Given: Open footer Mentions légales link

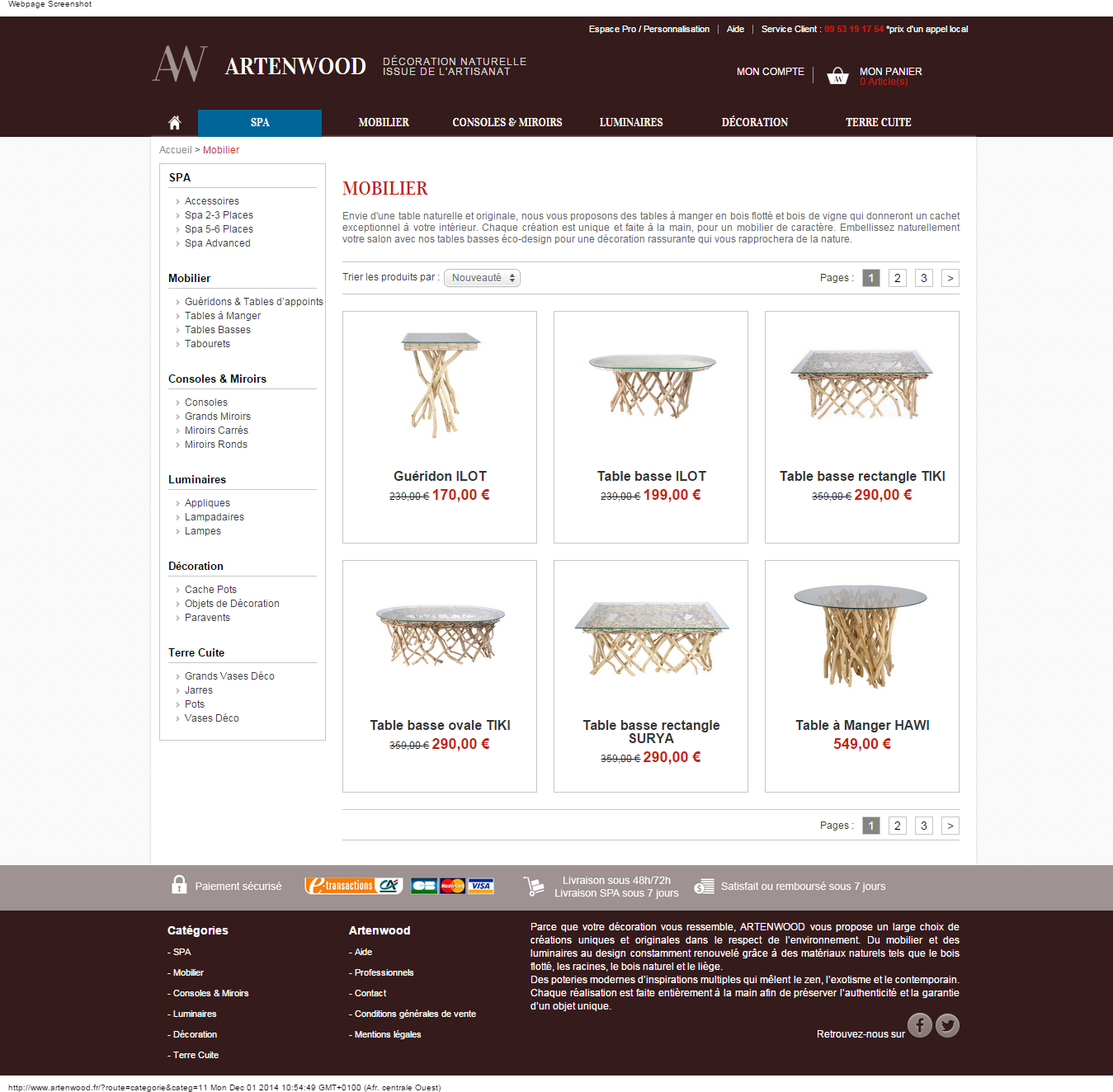Looking at the screenshot, I should tap(388, 1034).
